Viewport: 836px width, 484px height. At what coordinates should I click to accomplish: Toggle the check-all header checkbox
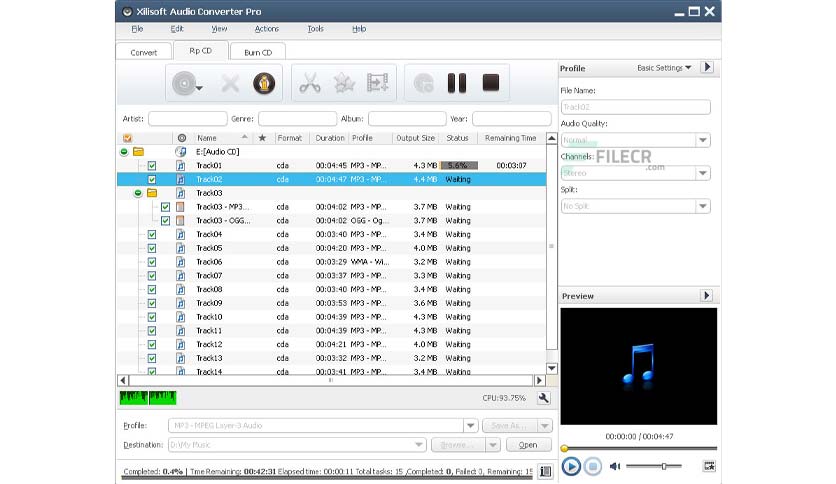point(127,138)
